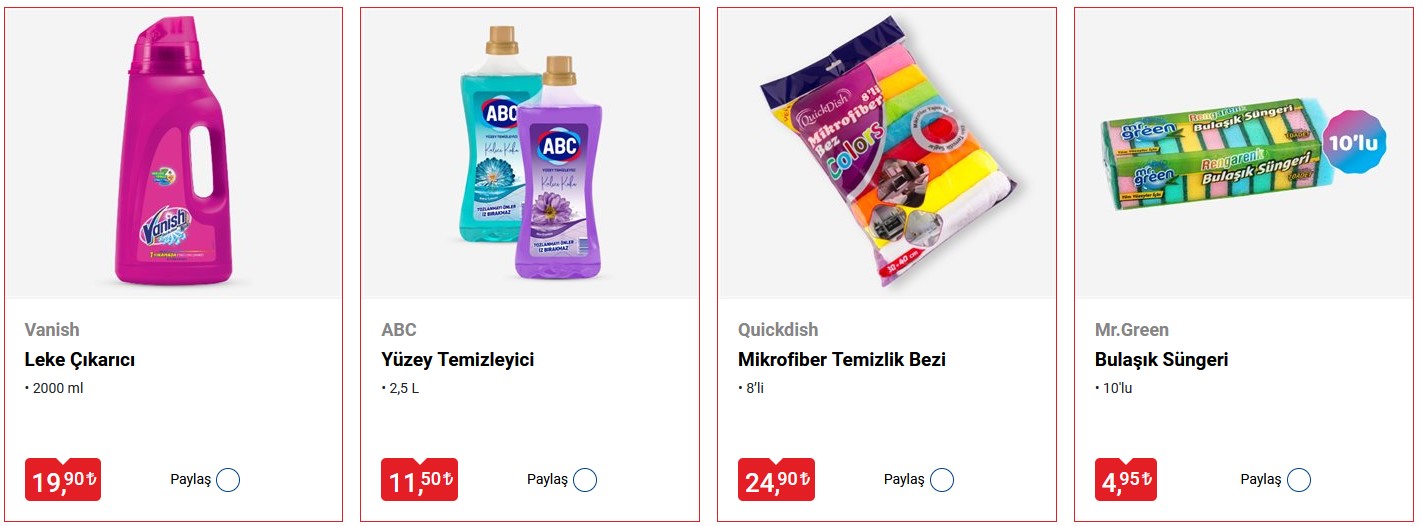Click the 4,95 price tag
This screenshot has height=526, width=1422.
(x=1126, y=480)
